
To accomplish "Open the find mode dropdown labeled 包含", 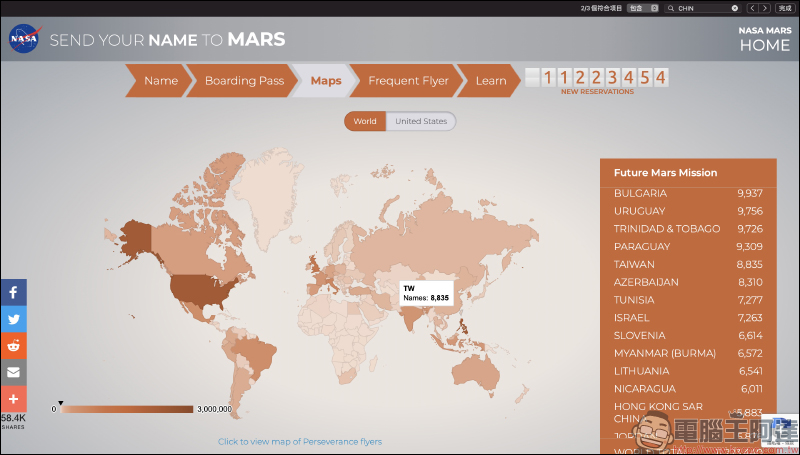I will (x=642, y=8).
